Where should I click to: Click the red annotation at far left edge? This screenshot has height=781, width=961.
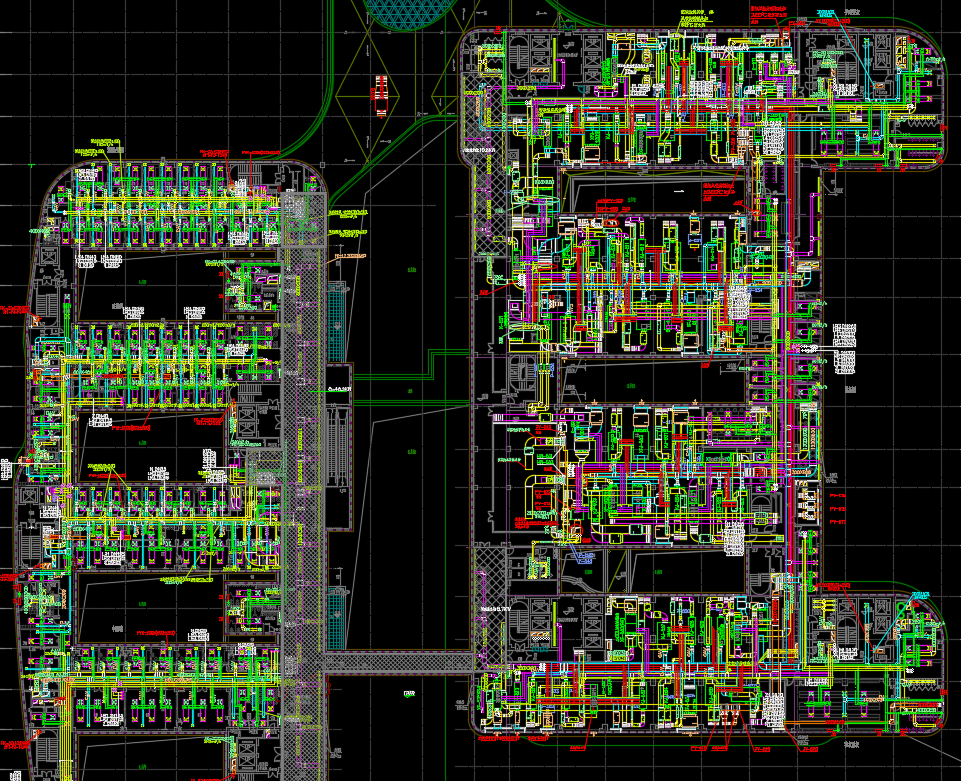pyautogui.click(x=12, y=310)
